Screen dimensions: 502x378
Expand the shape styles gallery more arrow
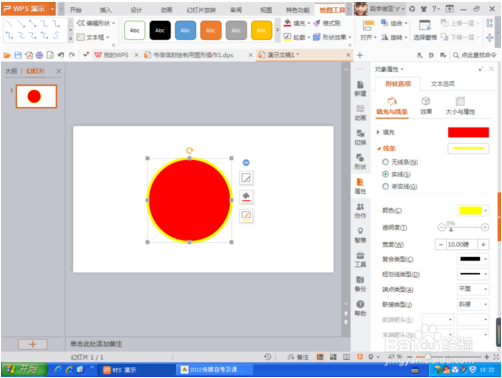[277, 30]
